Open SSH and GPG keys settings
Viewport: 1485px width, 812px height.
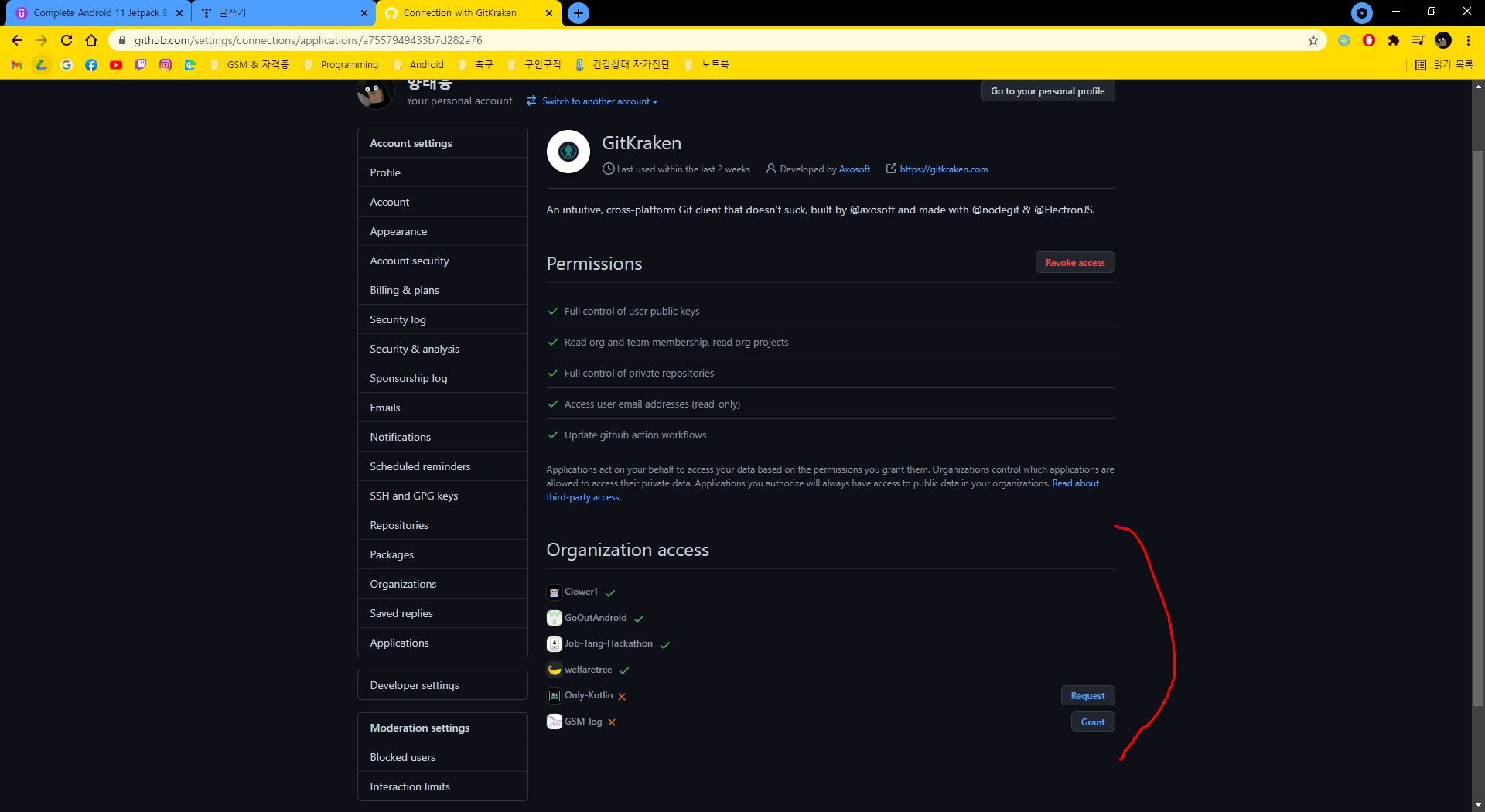442,496
